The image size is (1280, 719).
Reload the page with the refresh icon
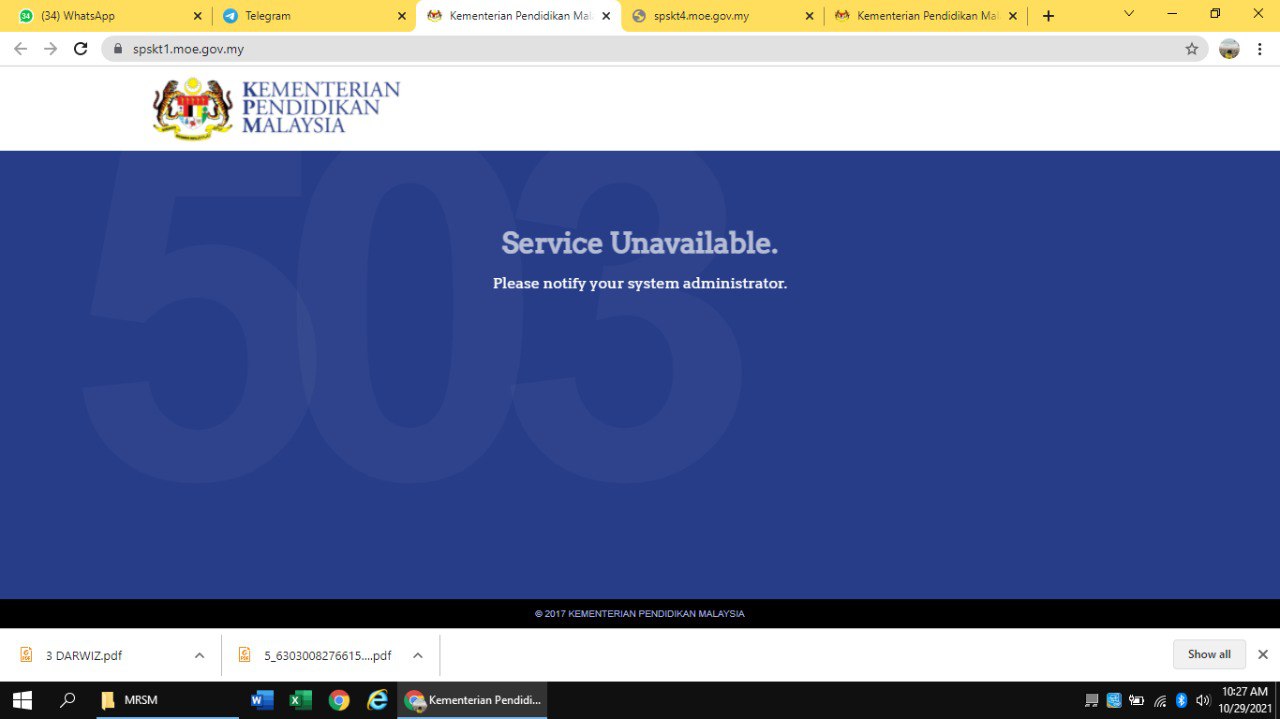(81, 49)
